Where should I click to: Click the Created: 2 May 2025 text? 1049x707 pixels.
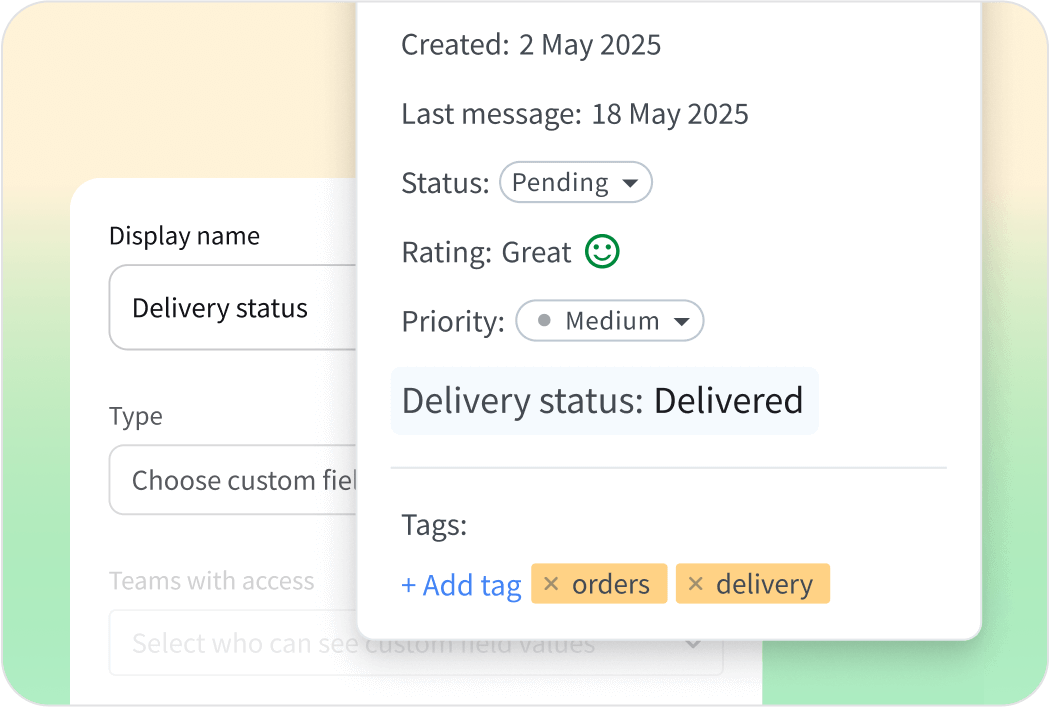pyautogui.click(x=530, y=44)
